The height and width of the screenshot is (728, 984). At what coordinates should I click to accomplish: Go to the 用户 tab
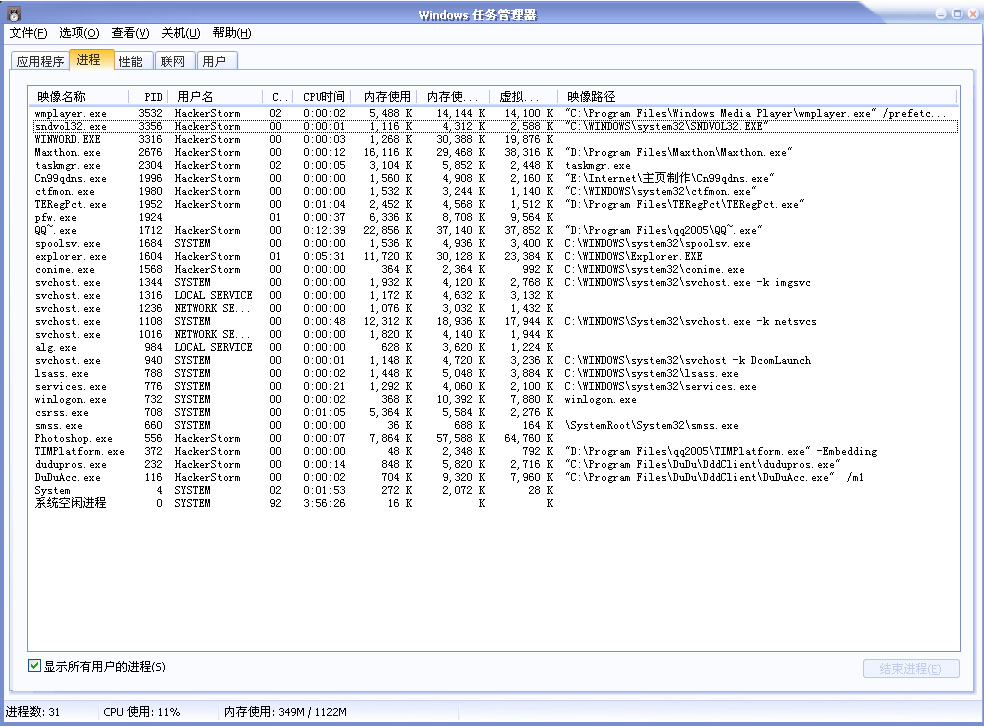[x=214, y=61]
